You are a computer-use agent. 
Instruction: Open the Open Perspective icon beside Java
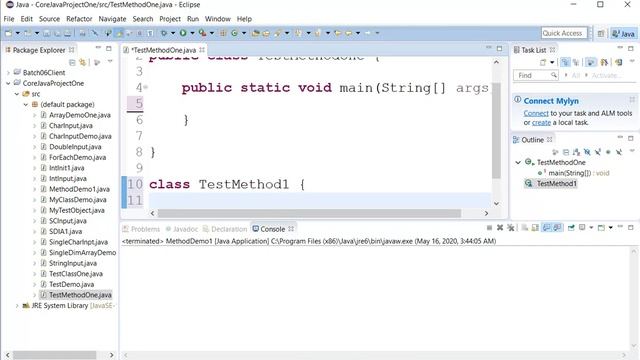[x=601, y=33]
